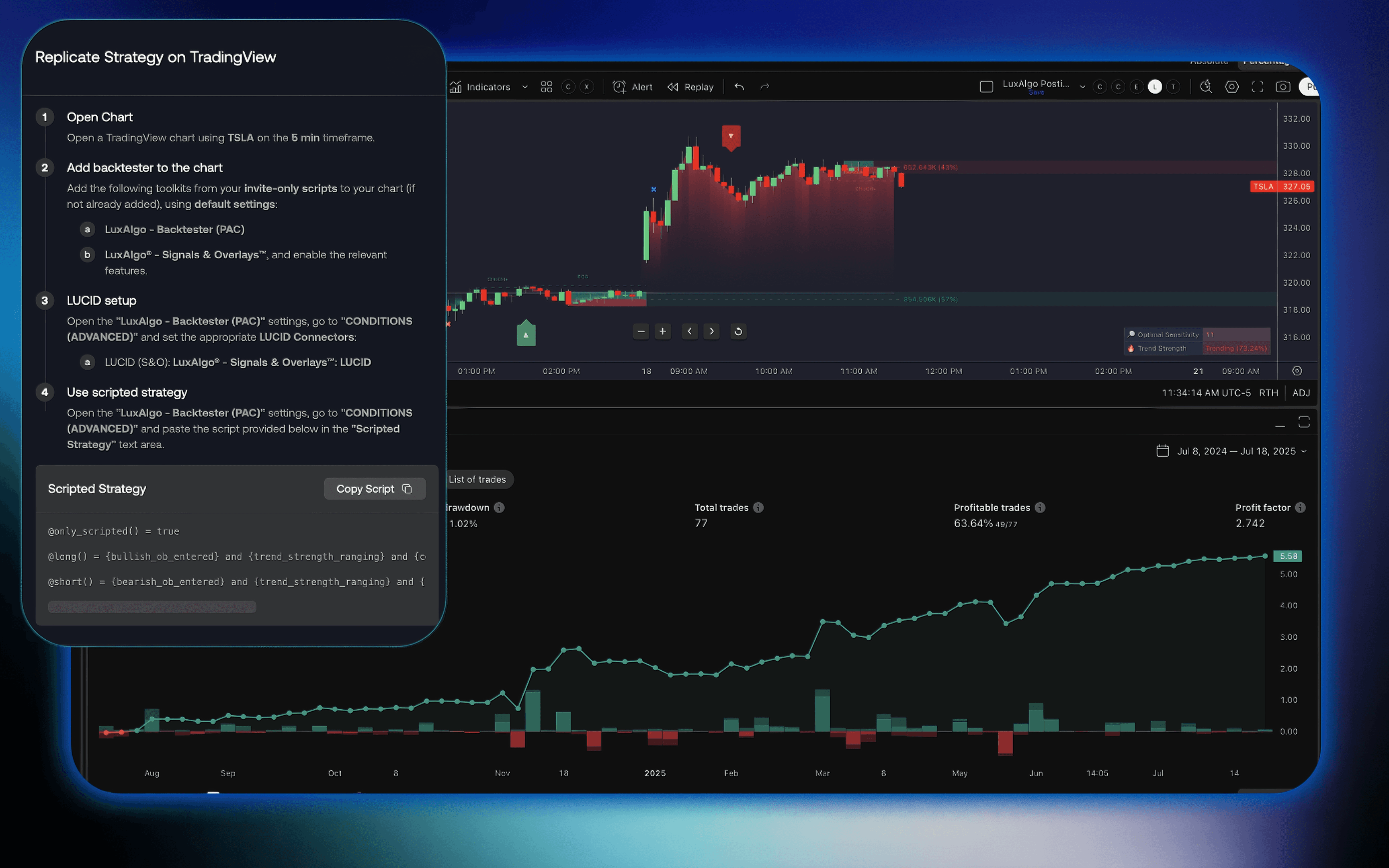The height and width of the screenshot is (868, 1389).
Task: Expand the Jul 8, 2024 — Jul 18, 2025 range
Action: point(1241,451)
